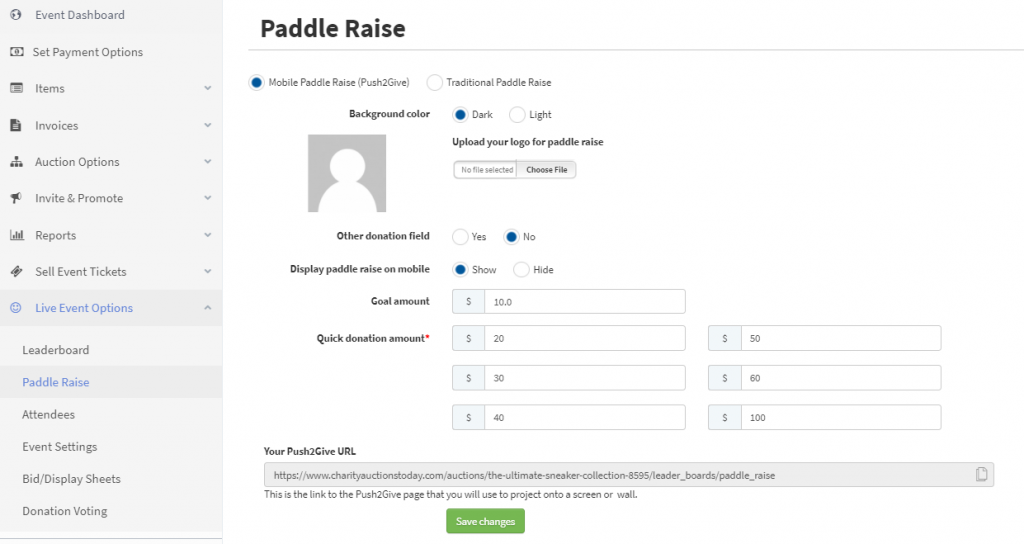Image resolution: width=1024 pixels, height=544 pixels.
Task: Select Hide for display paddle raise on mobile
Action: (x=520, y=269)
